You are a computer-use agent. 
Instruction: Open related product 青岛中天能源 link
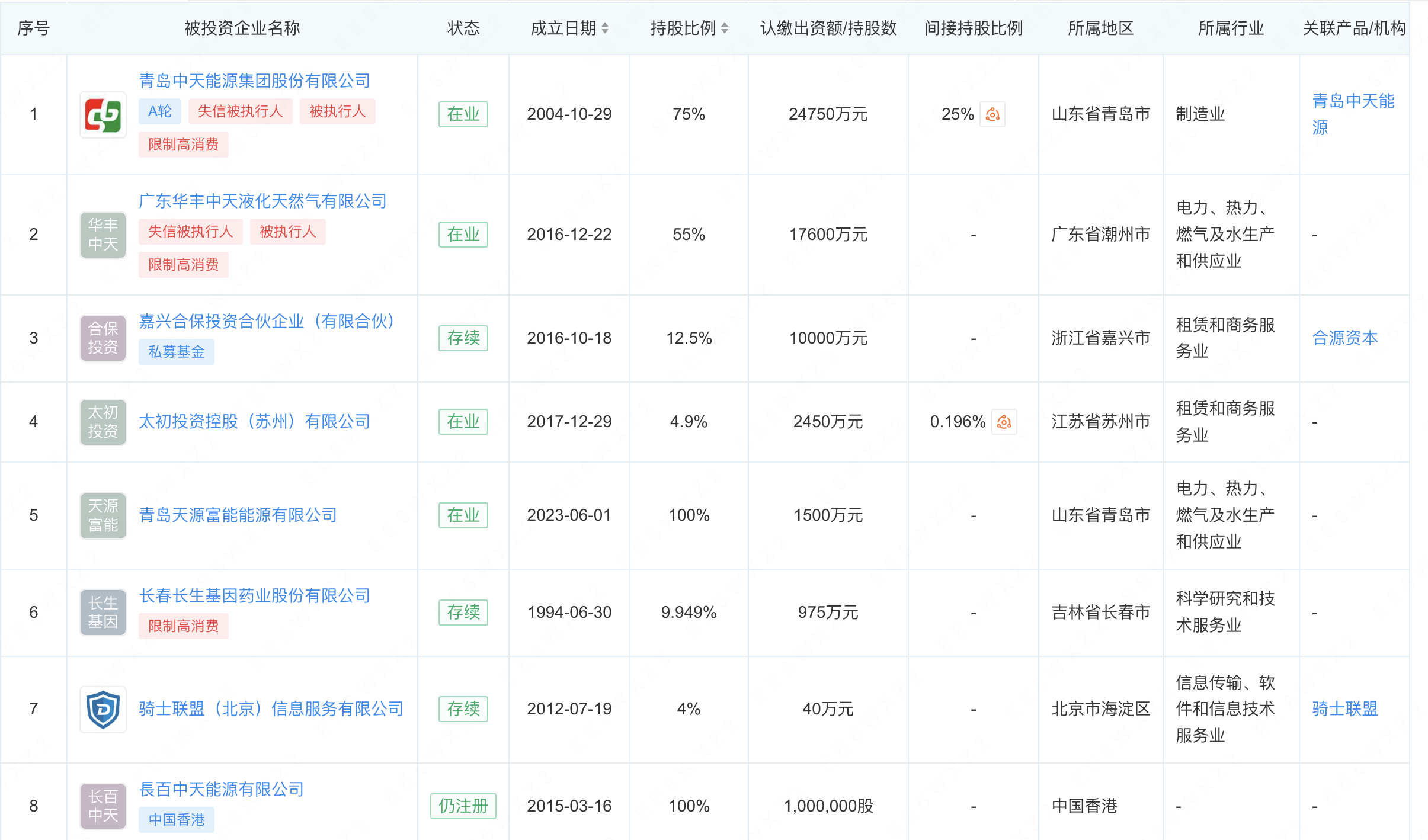(1353, 114)
